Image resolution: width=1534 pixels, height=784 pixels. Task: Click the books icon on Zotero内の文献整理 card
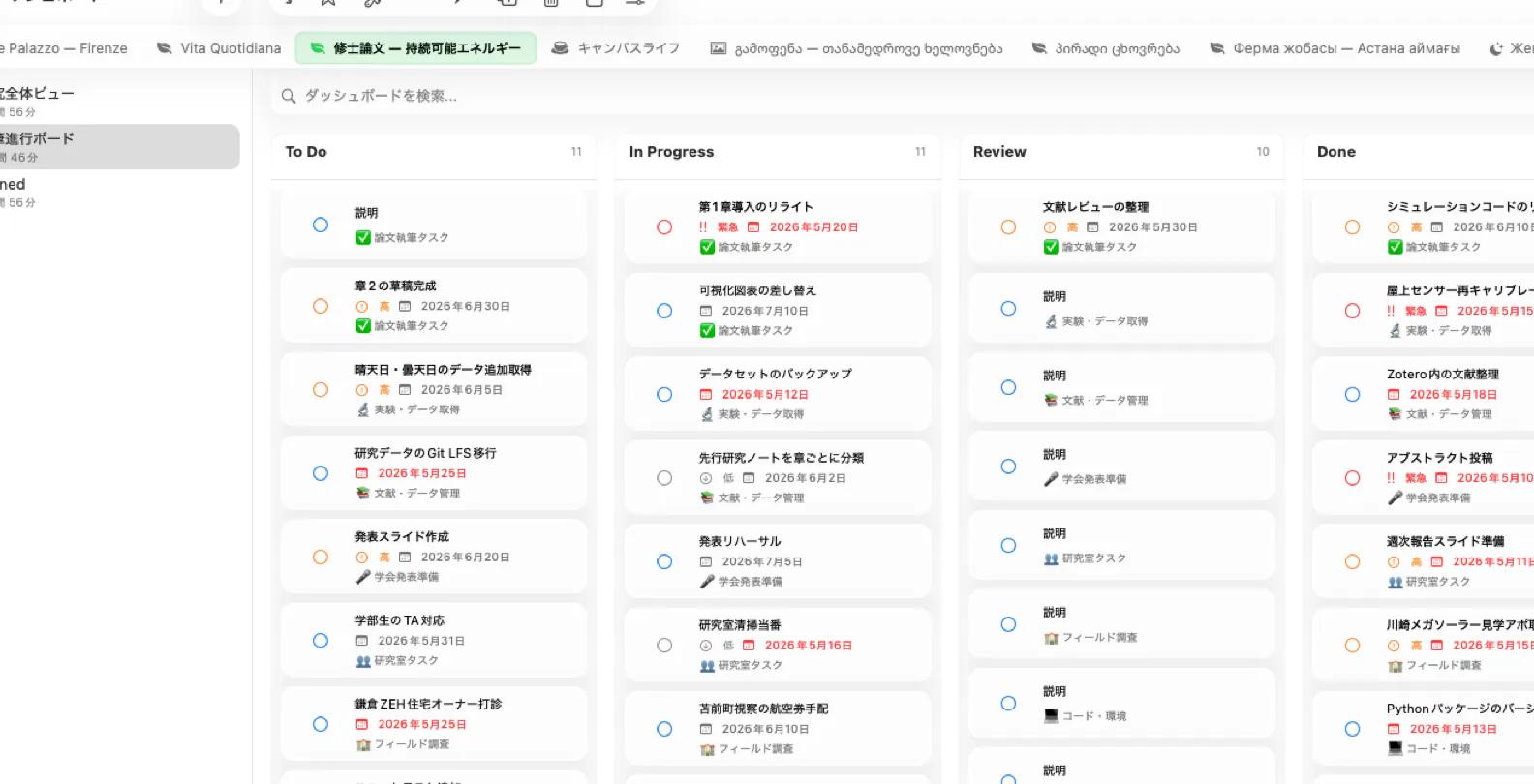(1395, 414)
